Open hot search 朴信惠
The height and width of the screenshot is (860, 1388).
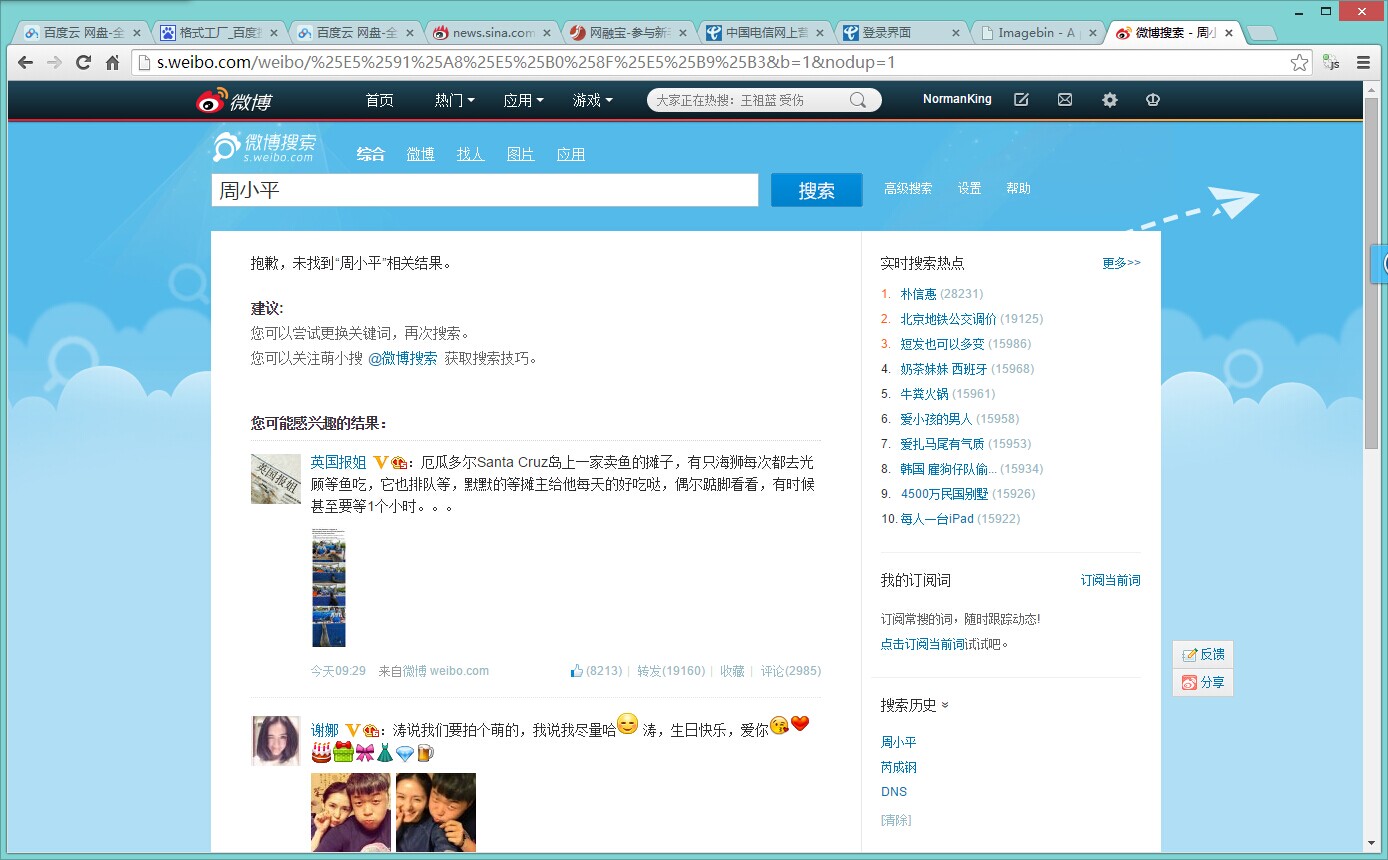point(918,294)
